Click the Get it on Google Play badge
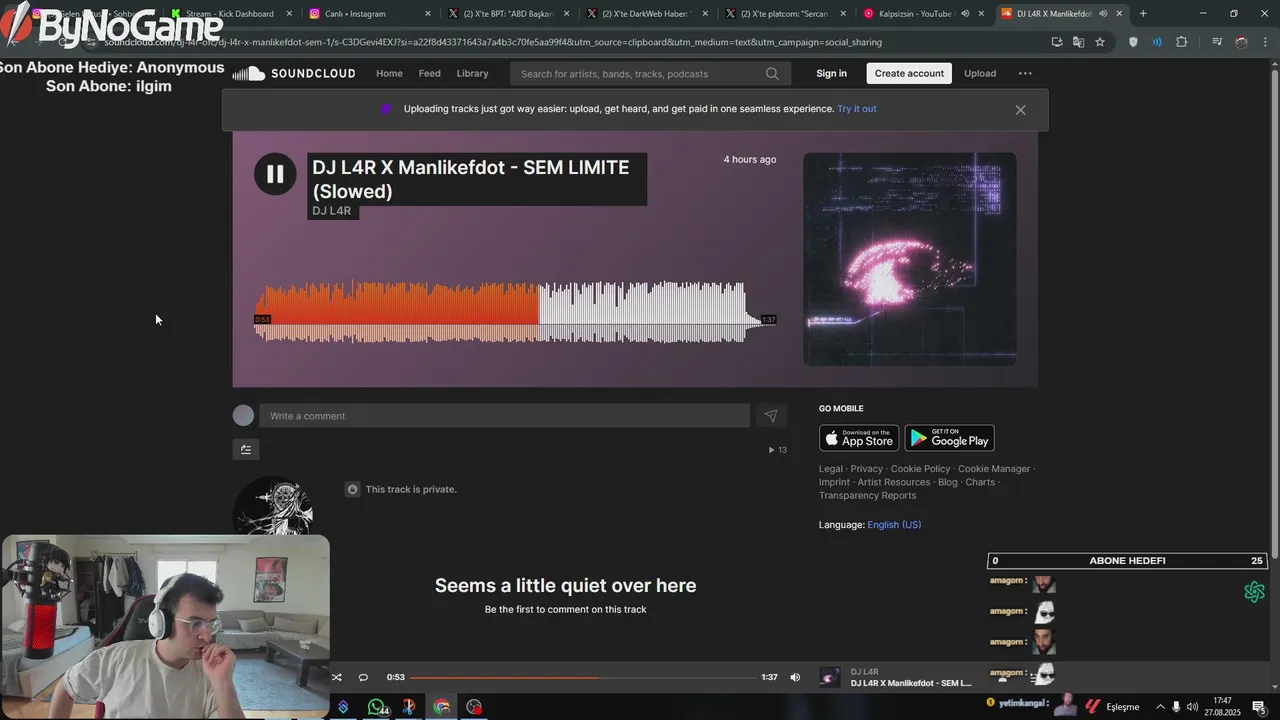Screen dimensions: 1280x720 [x=949, y=438]
